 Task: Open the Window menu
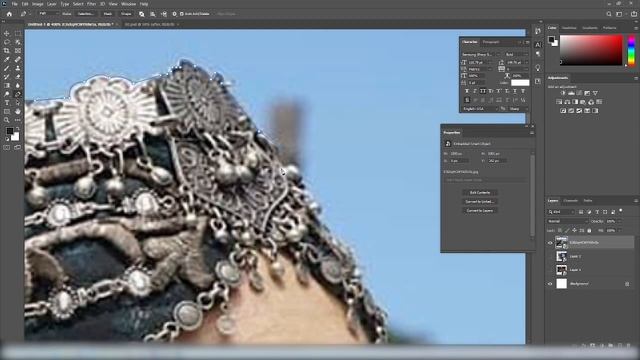pyautogui.click(x=128, y=4)
